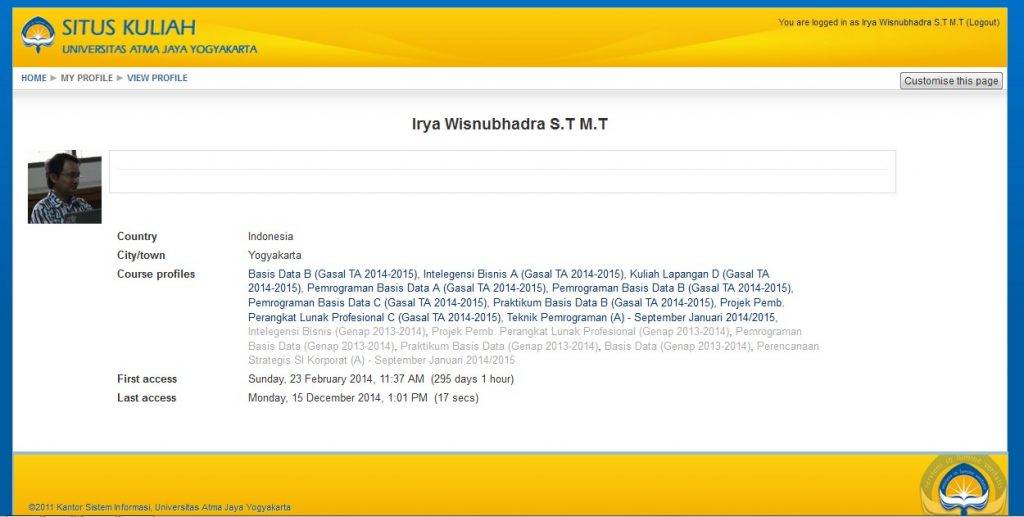
Task: Select Pemrograman Basis Data C course link
Action: point(368,303)
